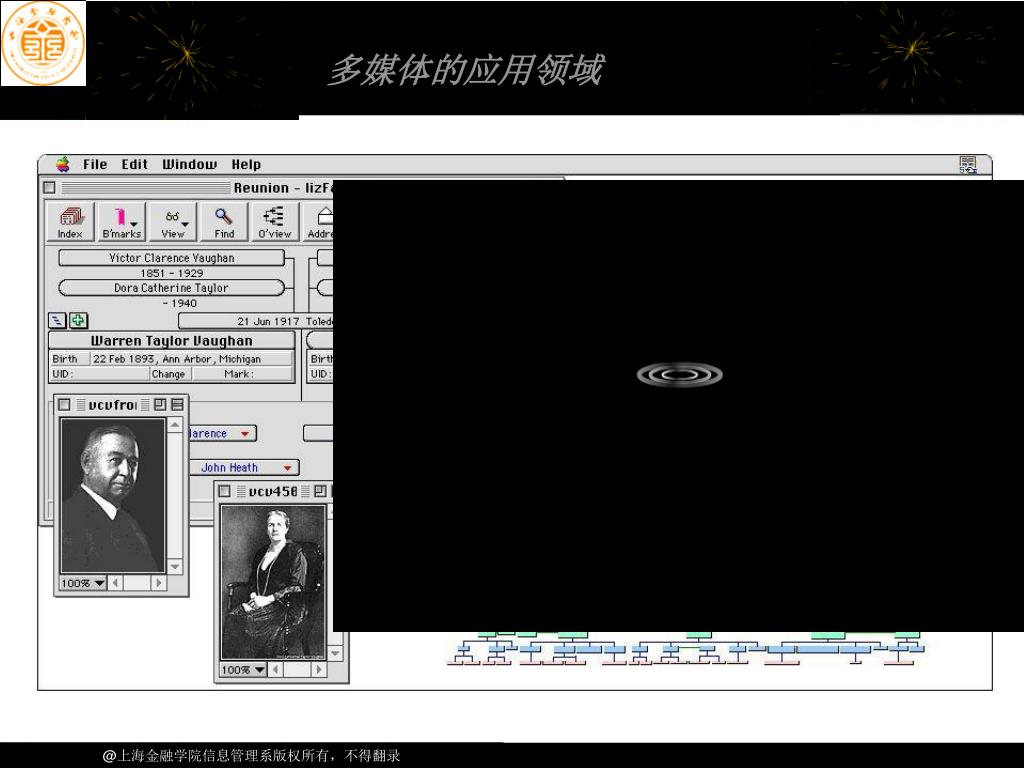Click scroll right arrow in vcv458 window

pos(319,669)
